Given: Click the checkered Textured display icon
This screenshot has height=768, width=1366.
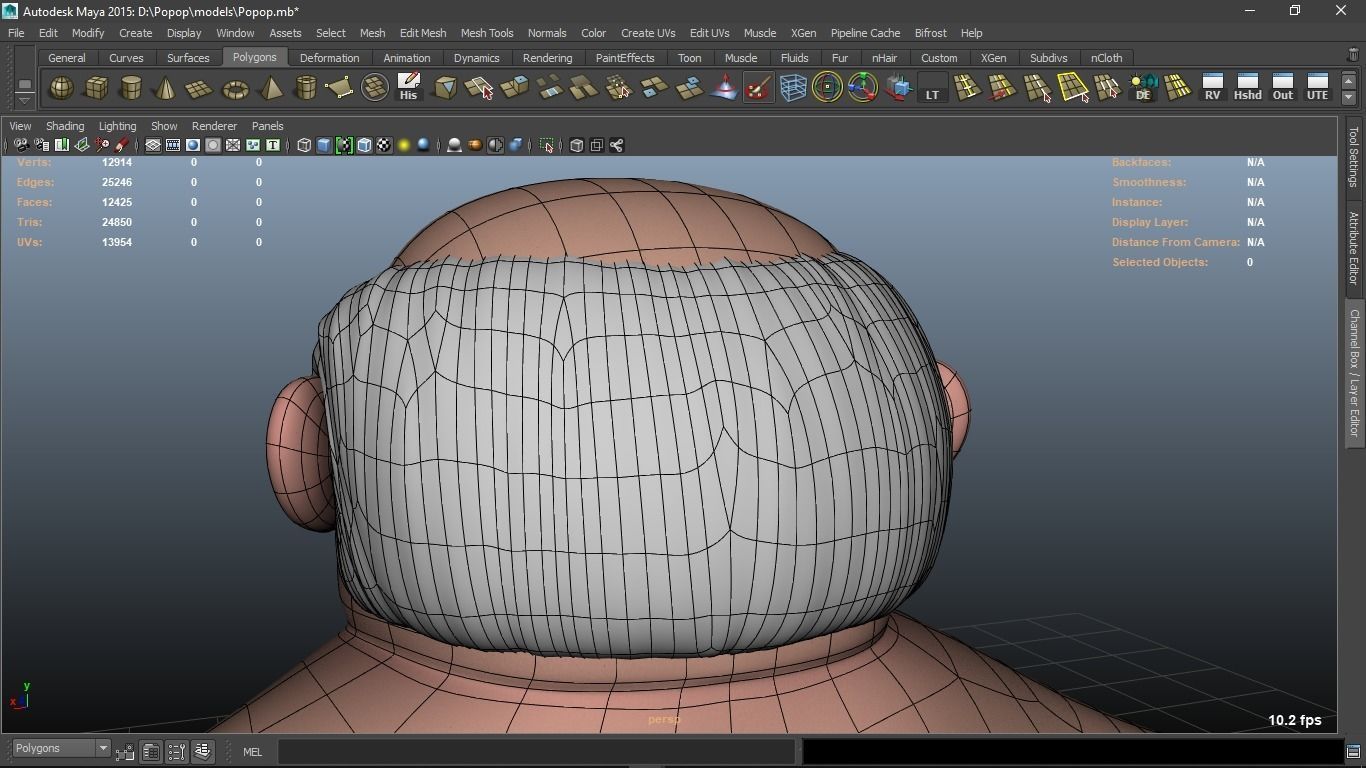Looking at the screenshot, I should pyautogui.click(x=384, y=146).
